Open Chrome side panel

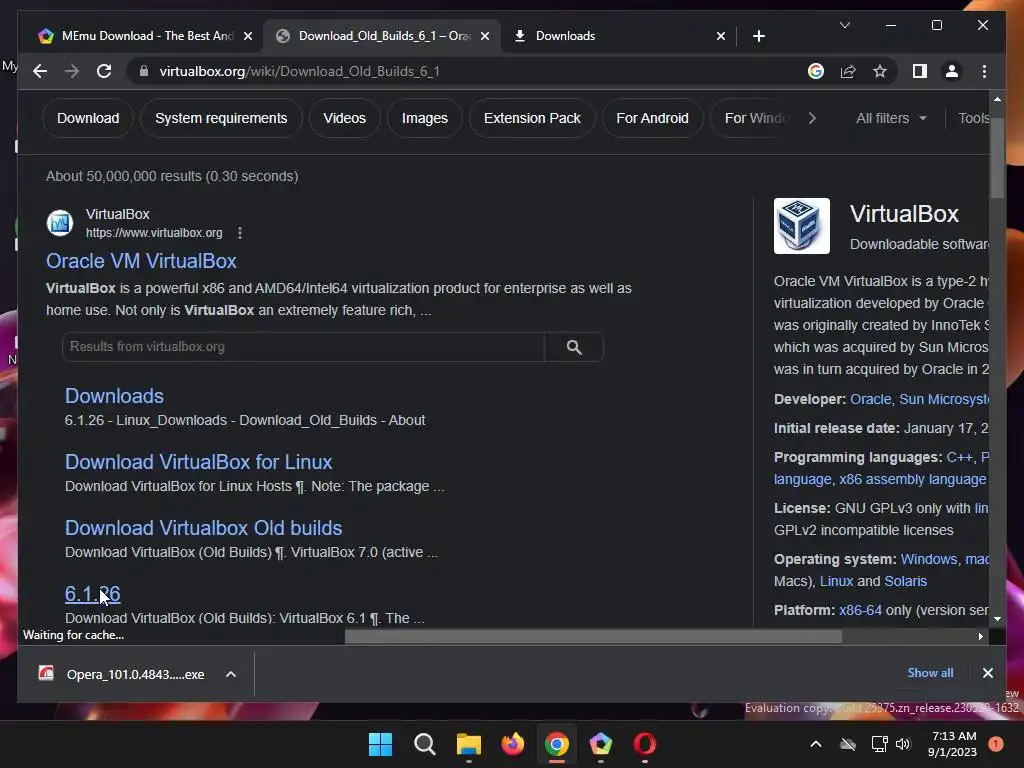tap(920, 71)
